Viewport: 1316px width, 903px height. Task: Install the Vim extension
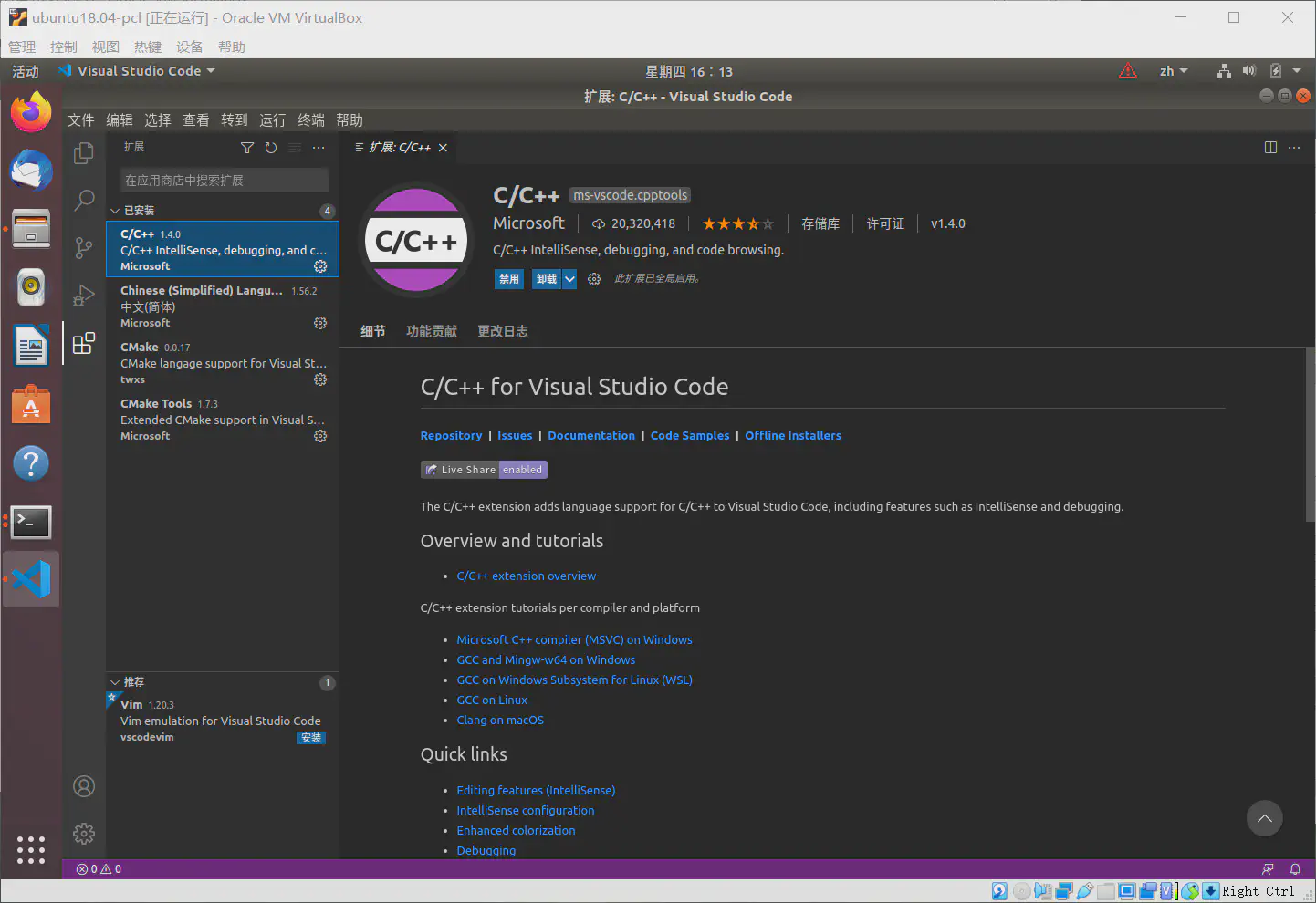(x=310, y=738)
